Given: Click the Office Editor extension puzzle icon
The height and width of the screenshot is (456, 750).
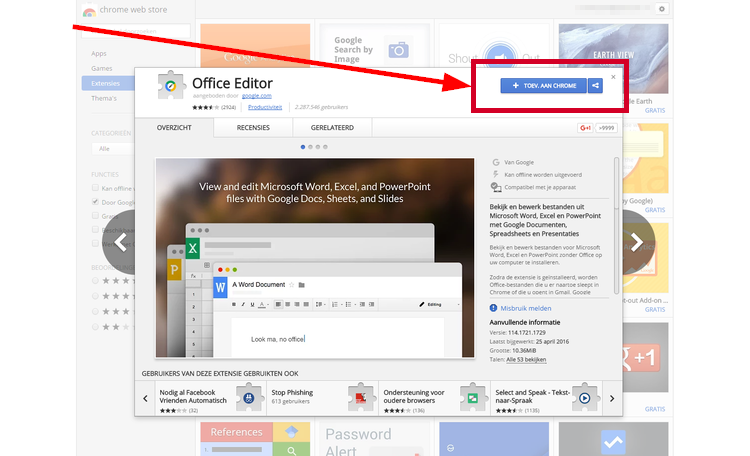Looking at the screenshot, I should (171, 85).
